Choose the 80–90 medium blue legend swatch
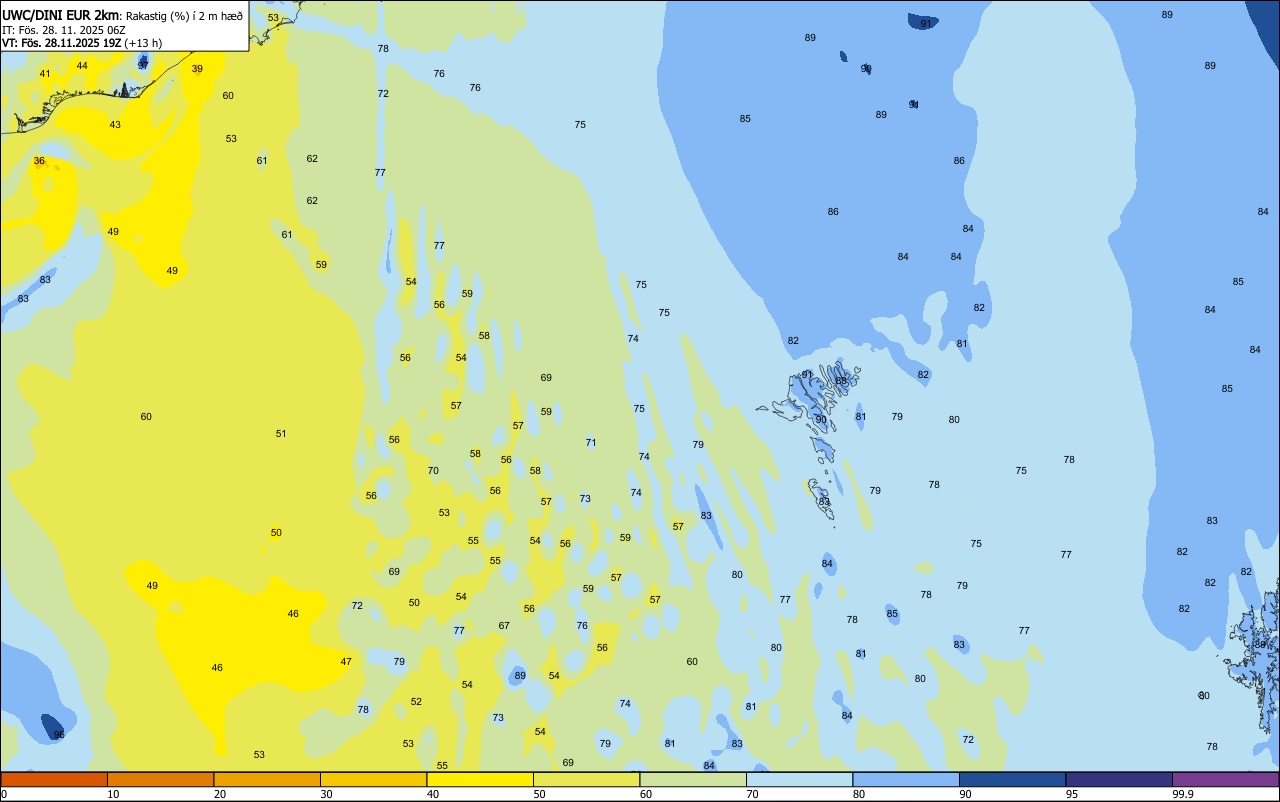The height and width of the screenshot is (802, 1280). point(906,779)
